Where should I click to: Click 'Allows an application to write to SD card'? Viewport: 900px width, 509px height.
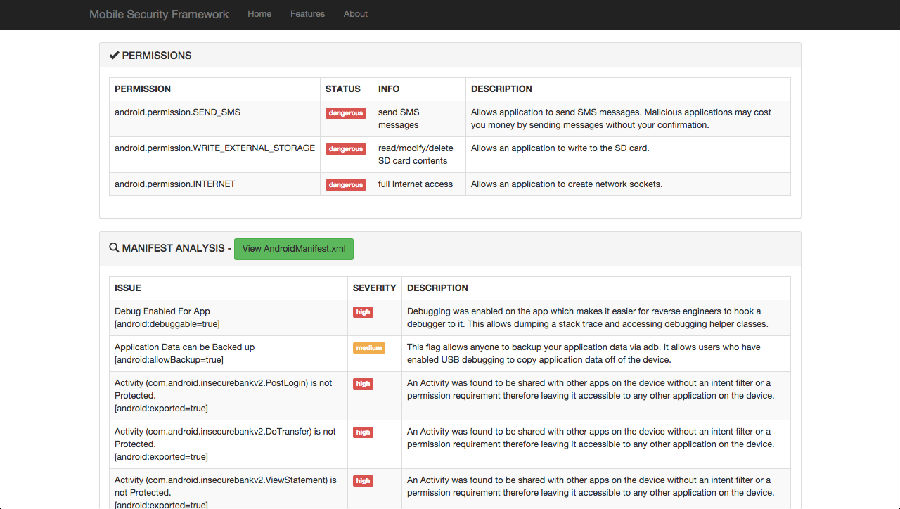coord(560,148)
